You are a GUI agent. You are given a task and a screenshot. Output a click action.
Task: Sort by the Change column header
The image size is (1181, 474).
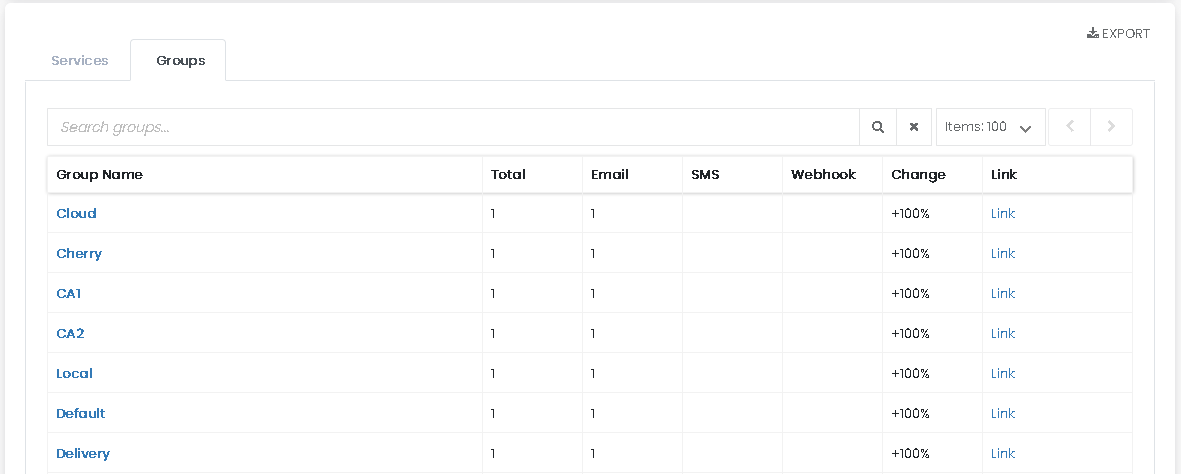pos(918,175)
